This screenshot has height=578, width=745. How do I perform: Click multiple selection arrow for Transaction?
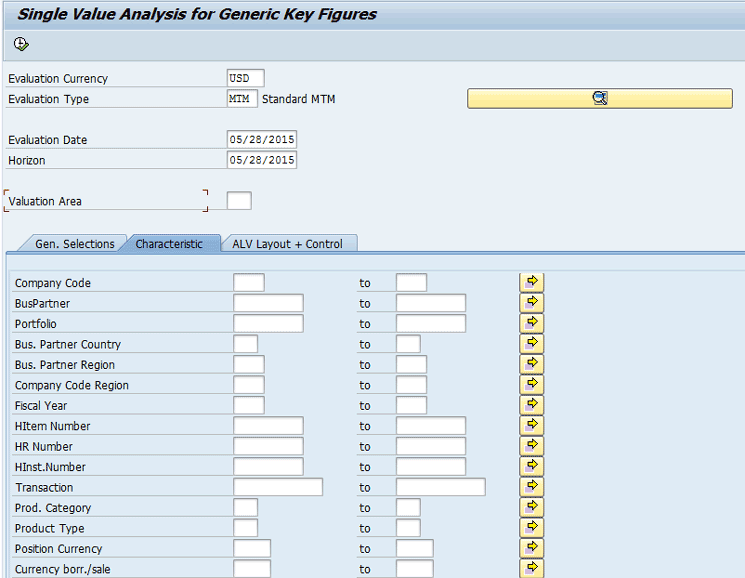coord(532,487)
